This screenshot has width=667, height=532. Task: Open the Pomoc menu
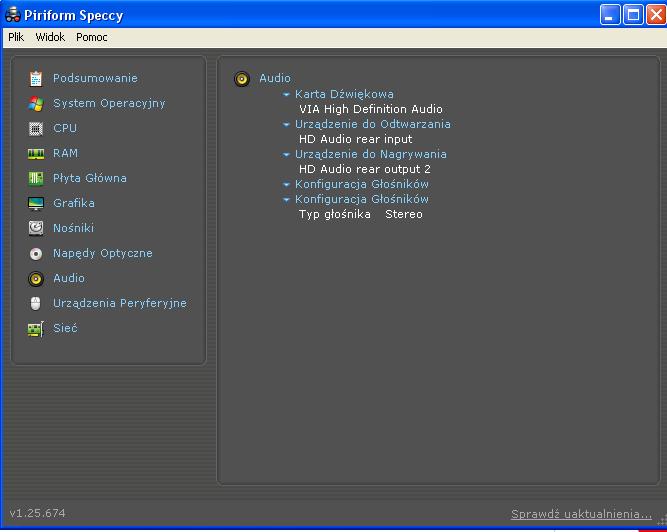(x=92, y=37)
